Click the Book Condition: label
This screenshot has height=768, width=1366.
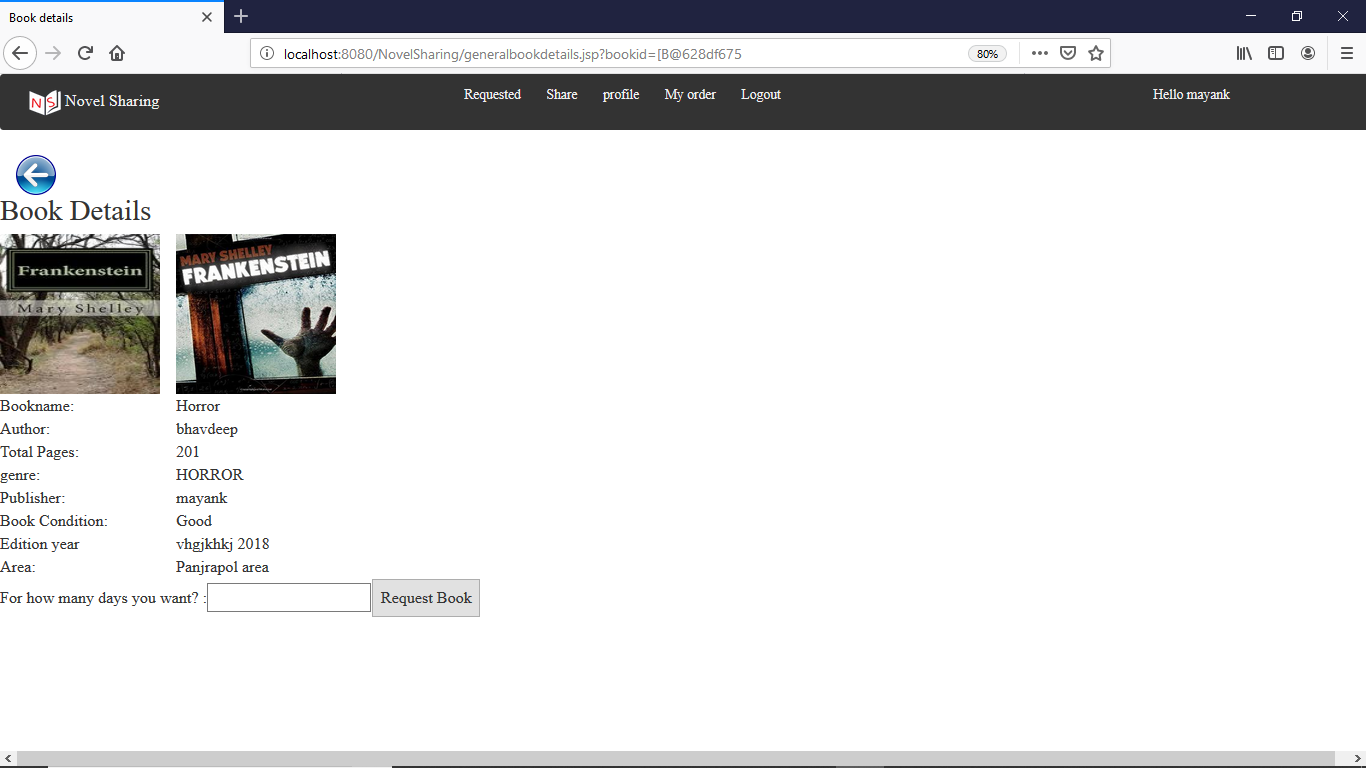point(54,521)
